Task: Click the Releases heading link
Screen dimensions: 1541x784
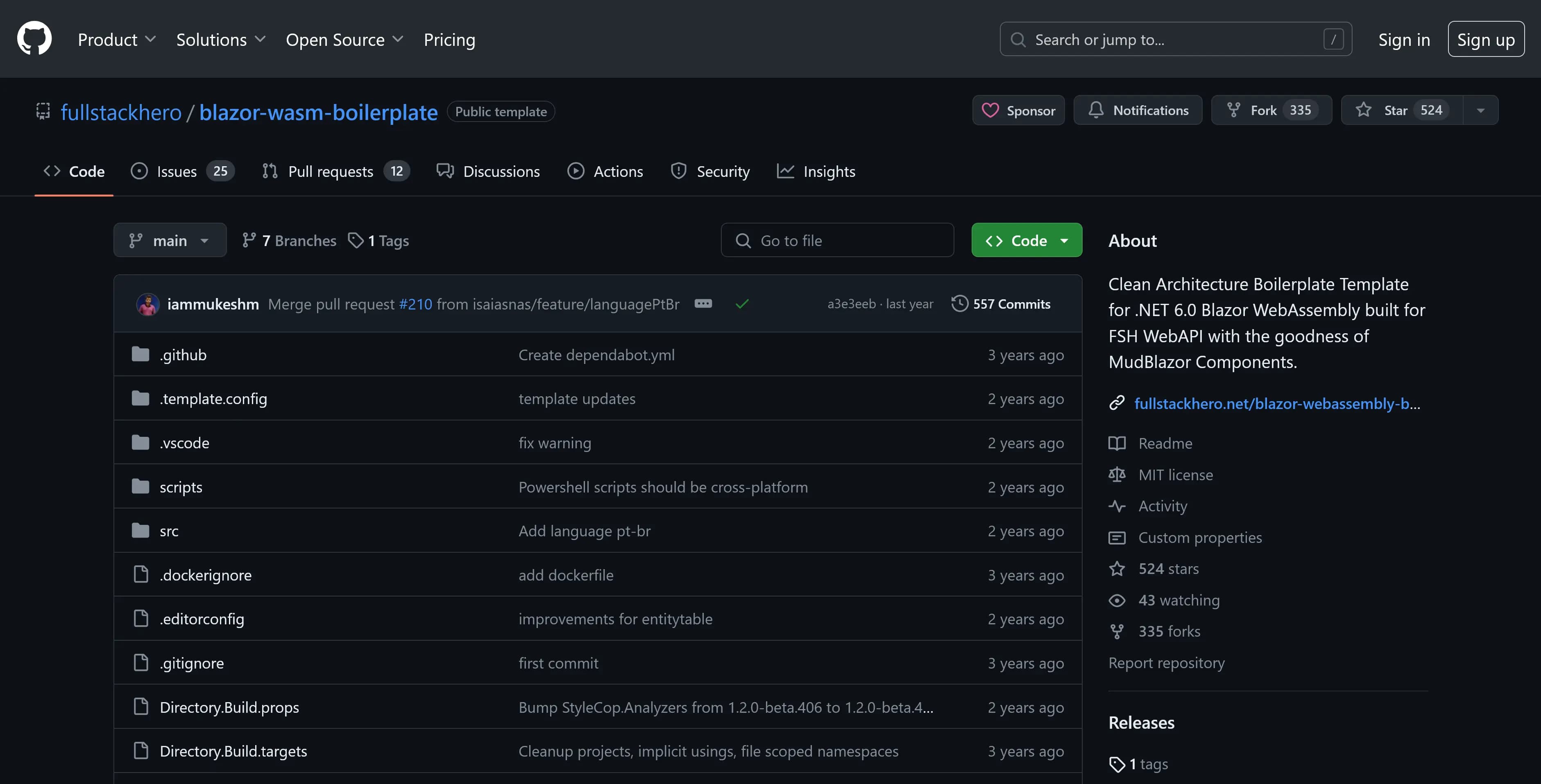Action: pos(1141,723)
